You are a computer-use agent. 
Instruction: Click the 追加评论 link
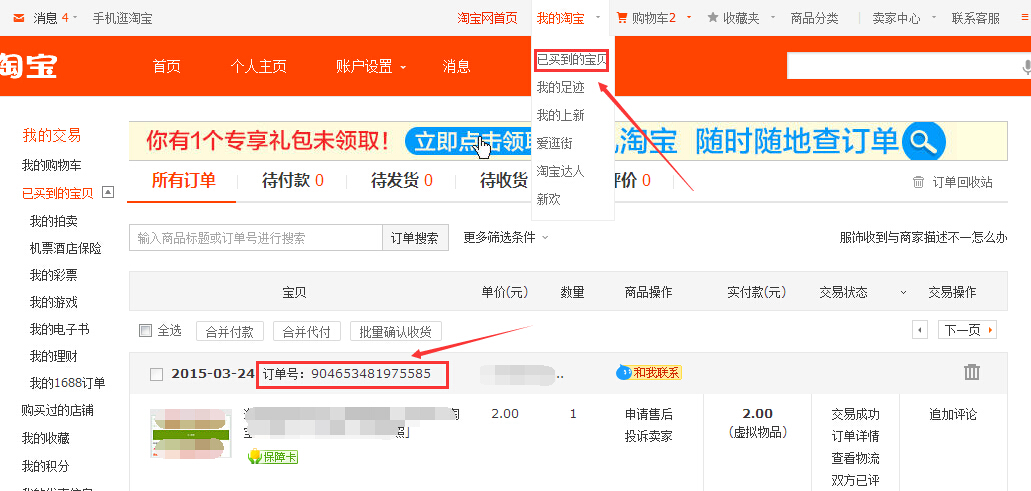tap(953, 414)
